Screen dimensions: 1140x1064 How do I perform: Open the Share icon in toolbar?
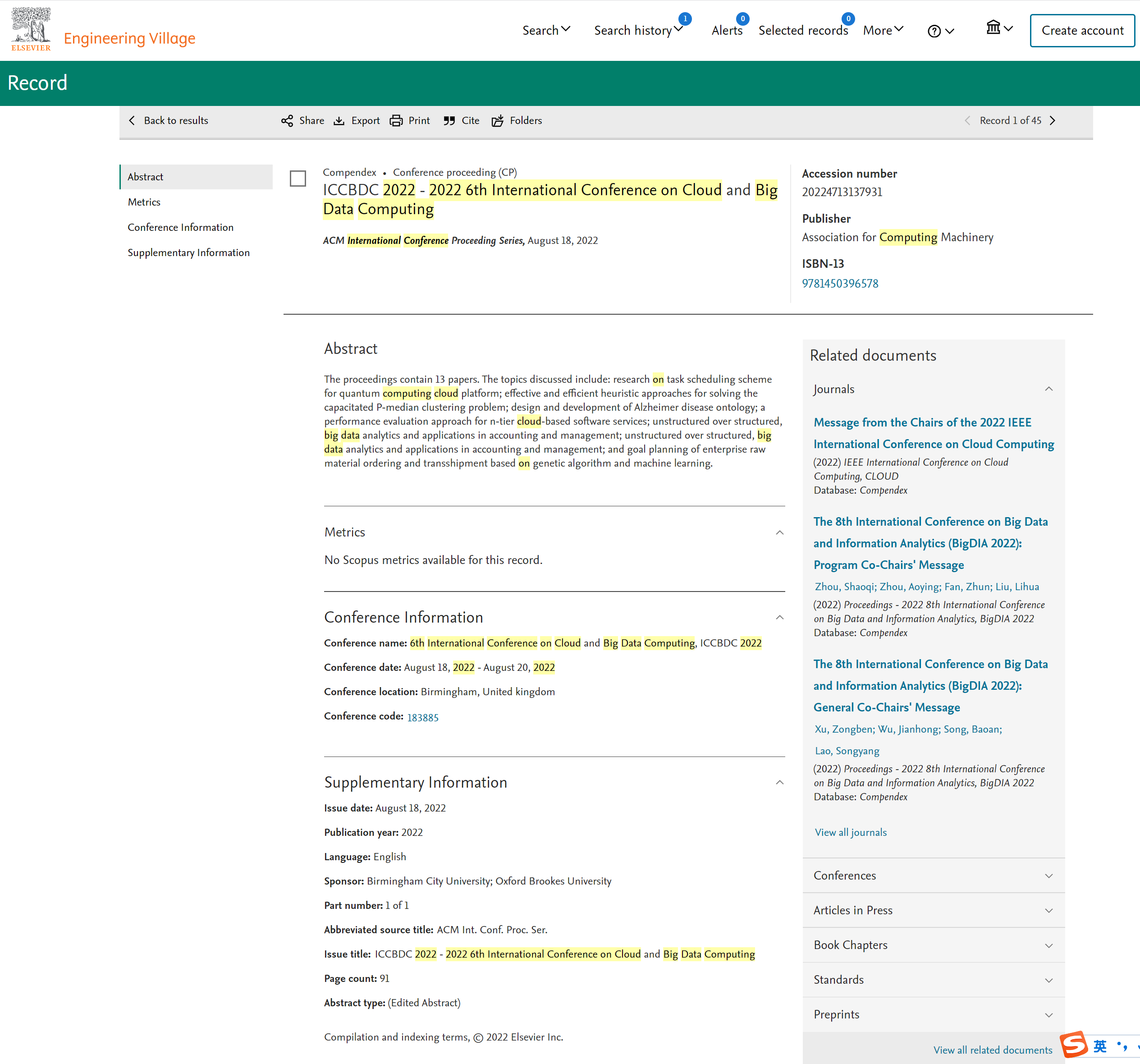287,120
